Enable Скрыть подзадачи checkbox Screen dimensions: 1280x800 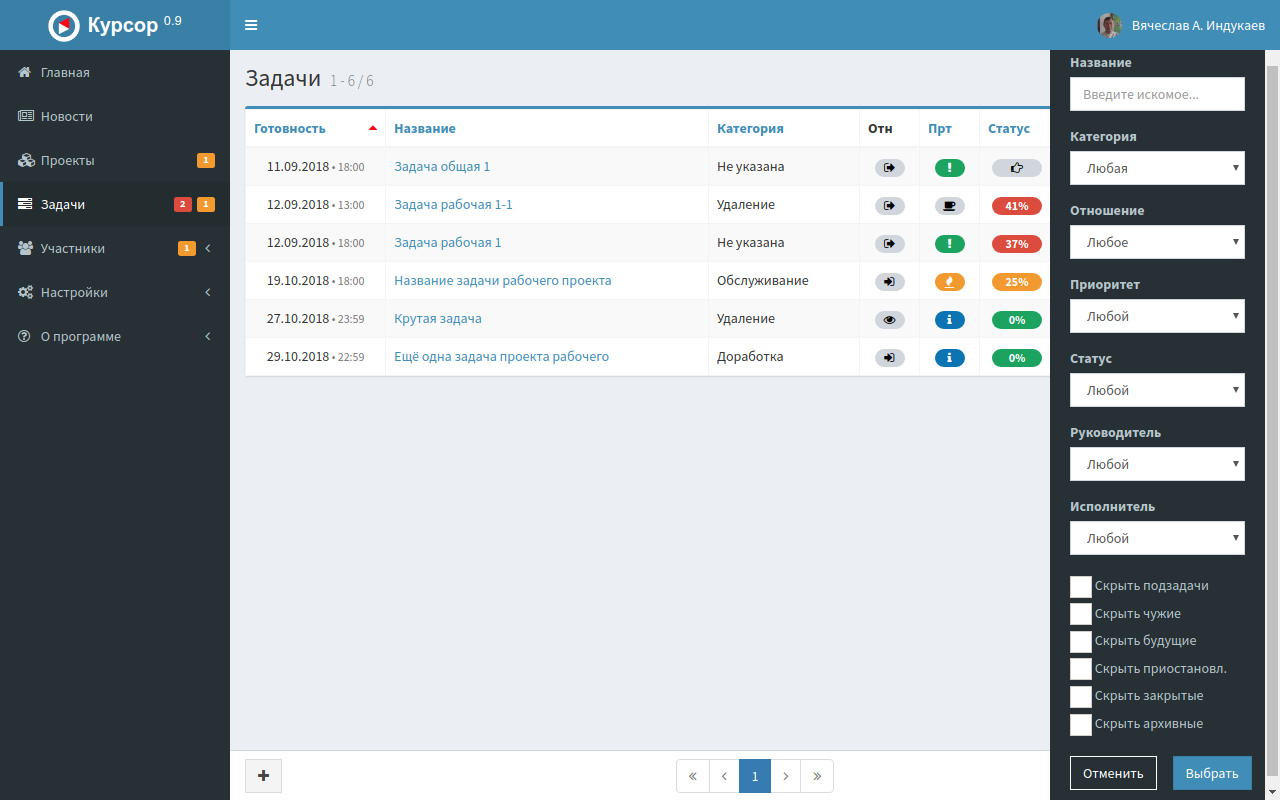[1081, 587]
